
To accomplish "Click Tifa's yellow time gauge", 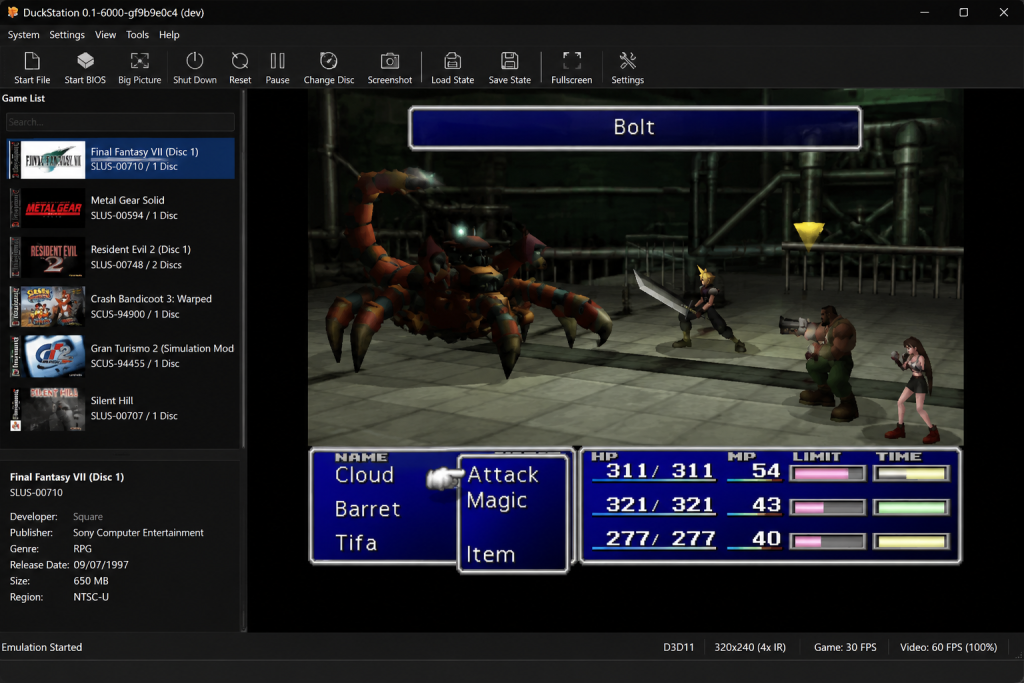I will coord(911,541).
